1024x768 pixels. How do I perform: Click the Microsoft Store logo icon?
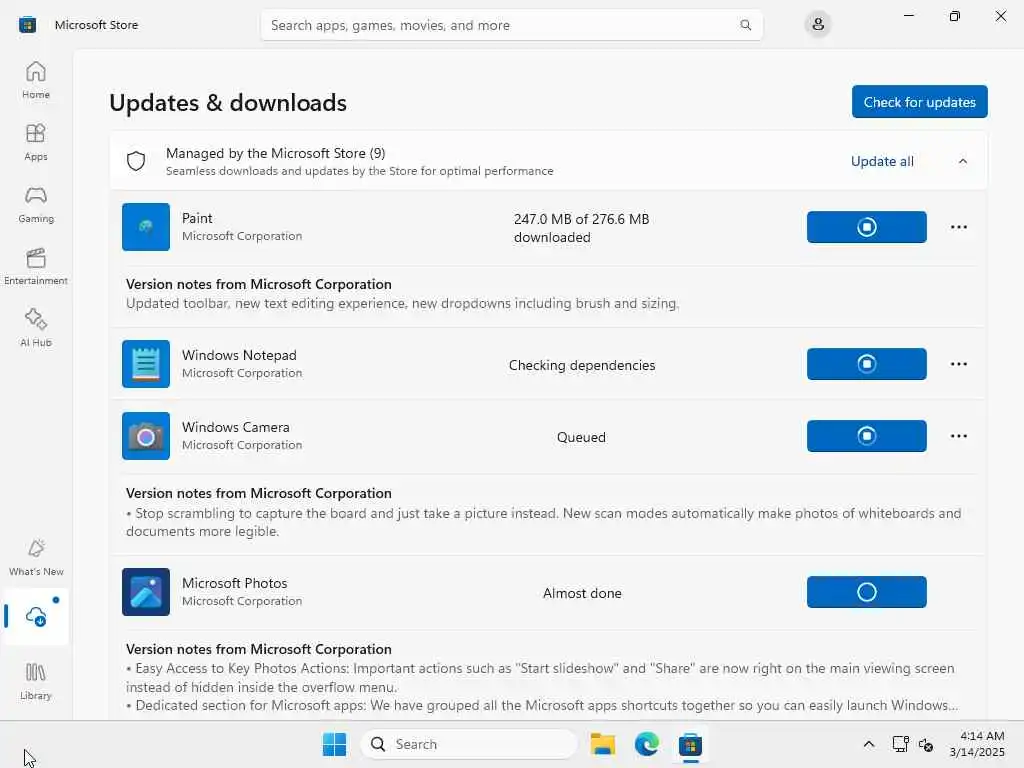point(27,25)
